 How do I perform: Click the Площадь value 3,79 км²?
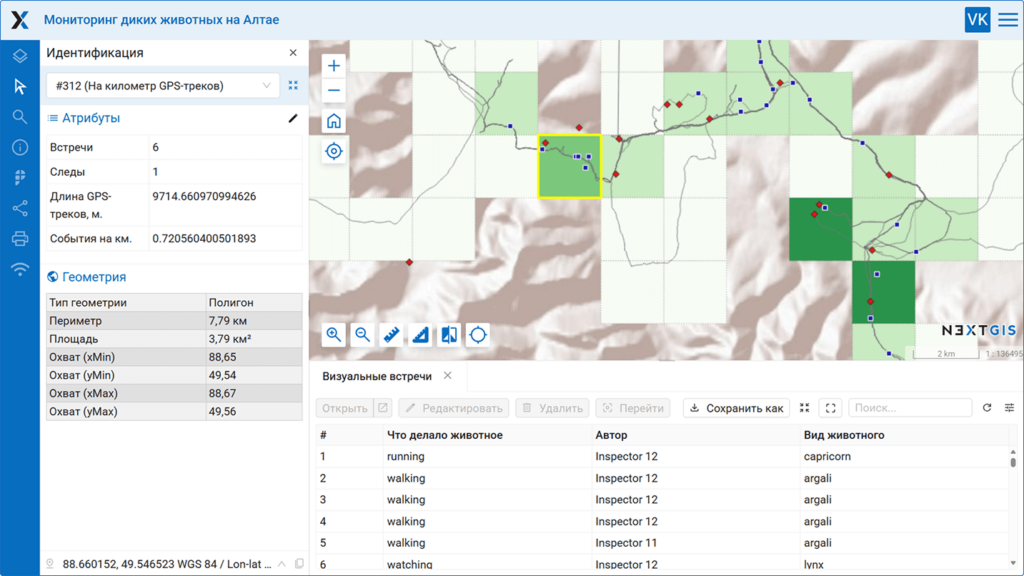[x=230, y=339]
